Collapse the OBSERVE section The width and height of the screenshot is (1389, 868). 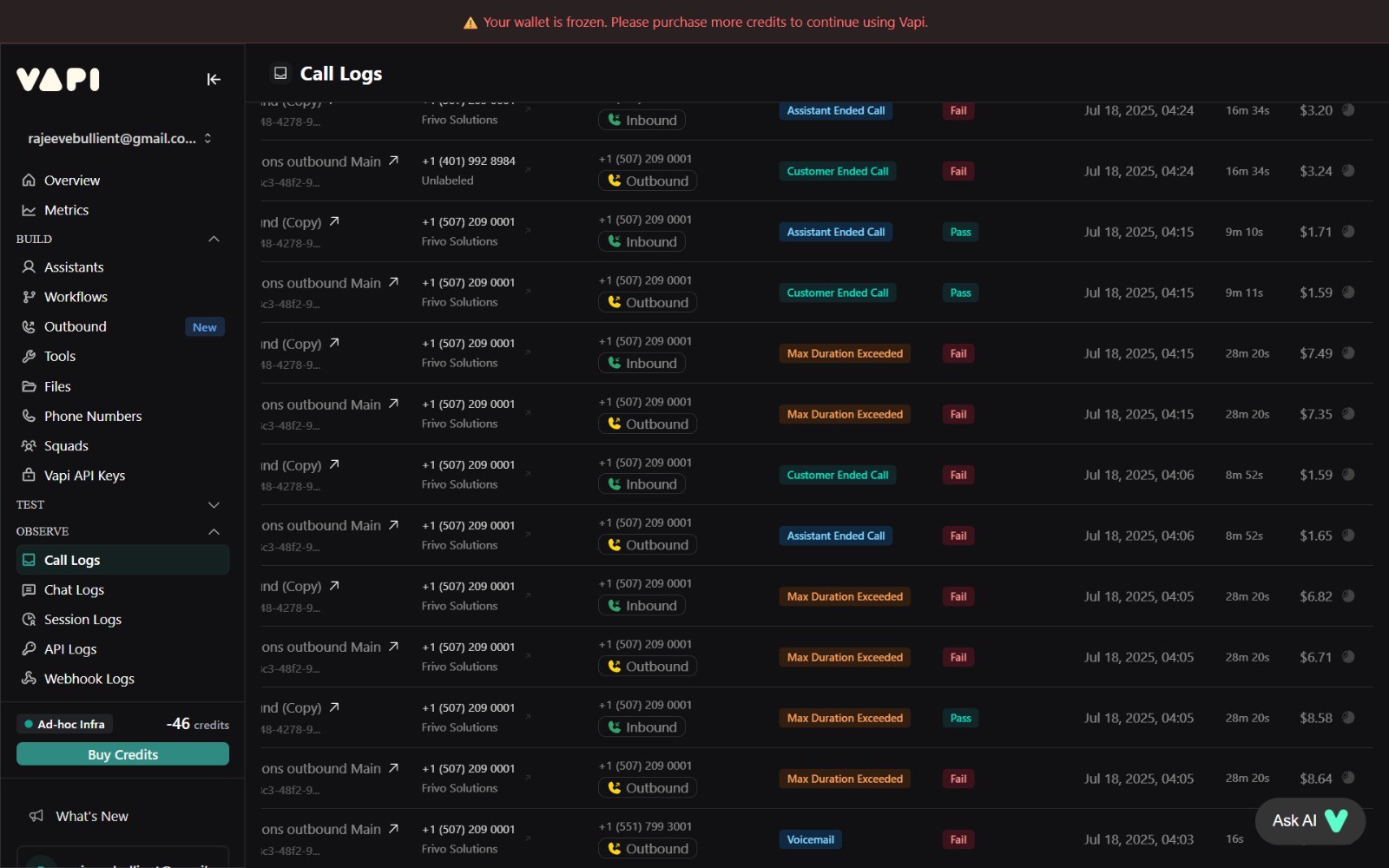tap(214, 531)
